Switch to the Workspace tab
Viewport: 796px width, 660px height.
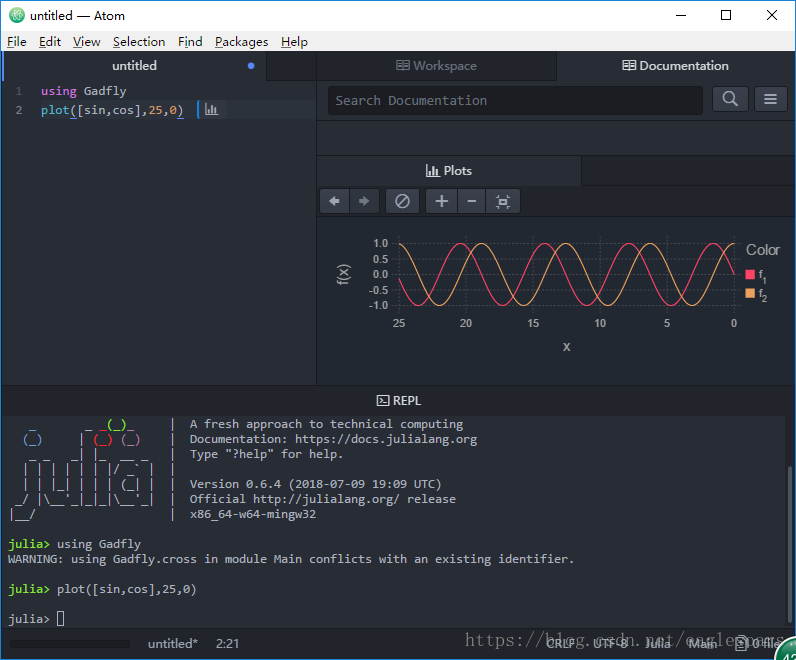(436, 66)
